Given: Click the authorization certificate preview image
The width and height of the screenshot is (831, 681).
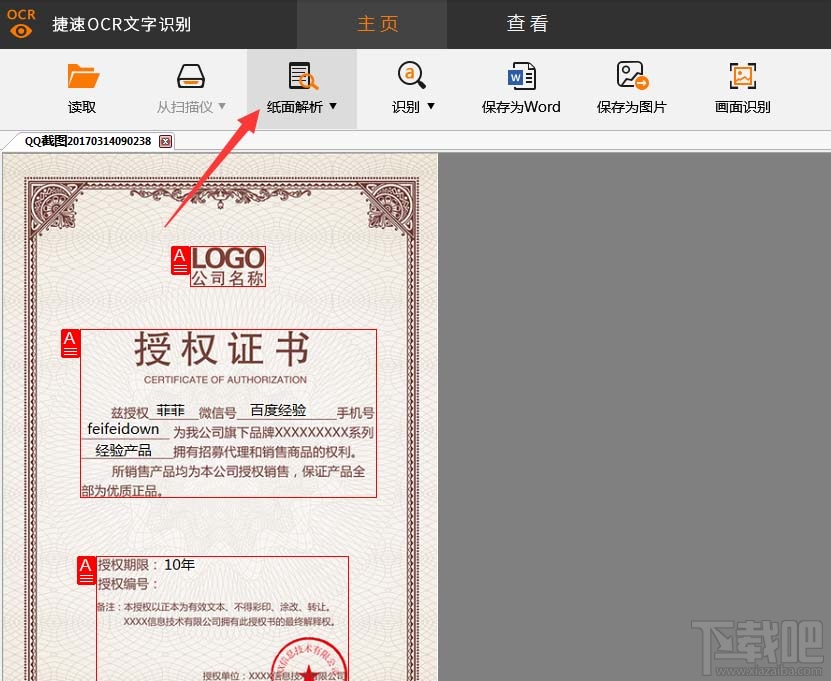Looking at the screenshot, I should click(x=222, y=420).
